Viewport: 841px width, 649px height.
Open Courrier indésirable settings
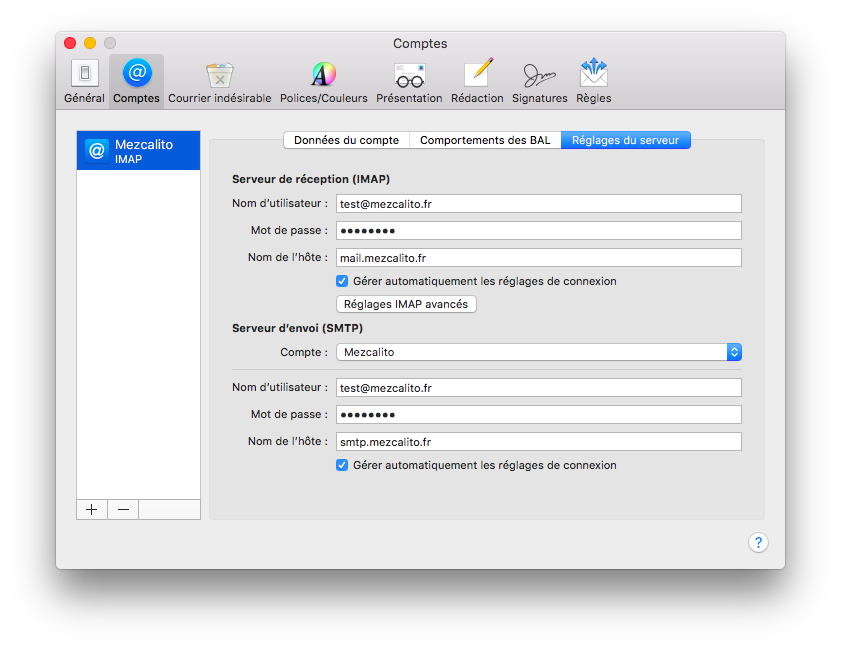tap(218, 80)
